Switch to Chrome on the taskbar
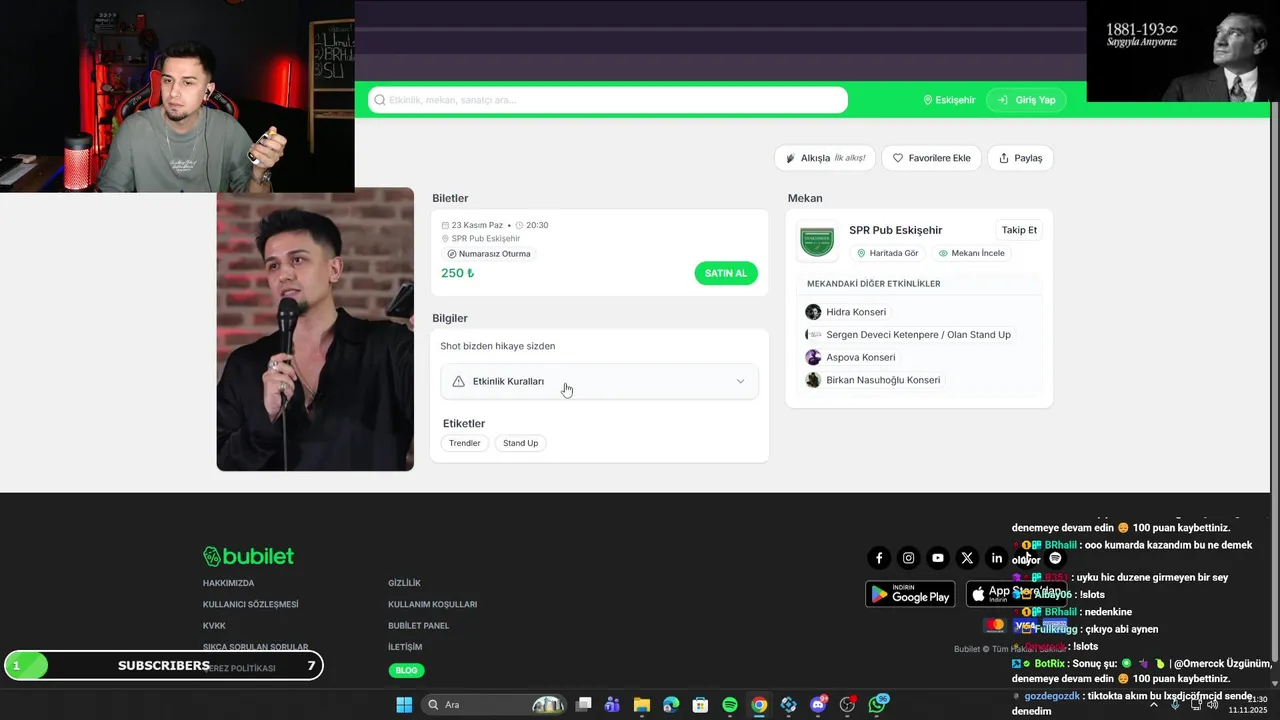 click(x=759, y=705)
